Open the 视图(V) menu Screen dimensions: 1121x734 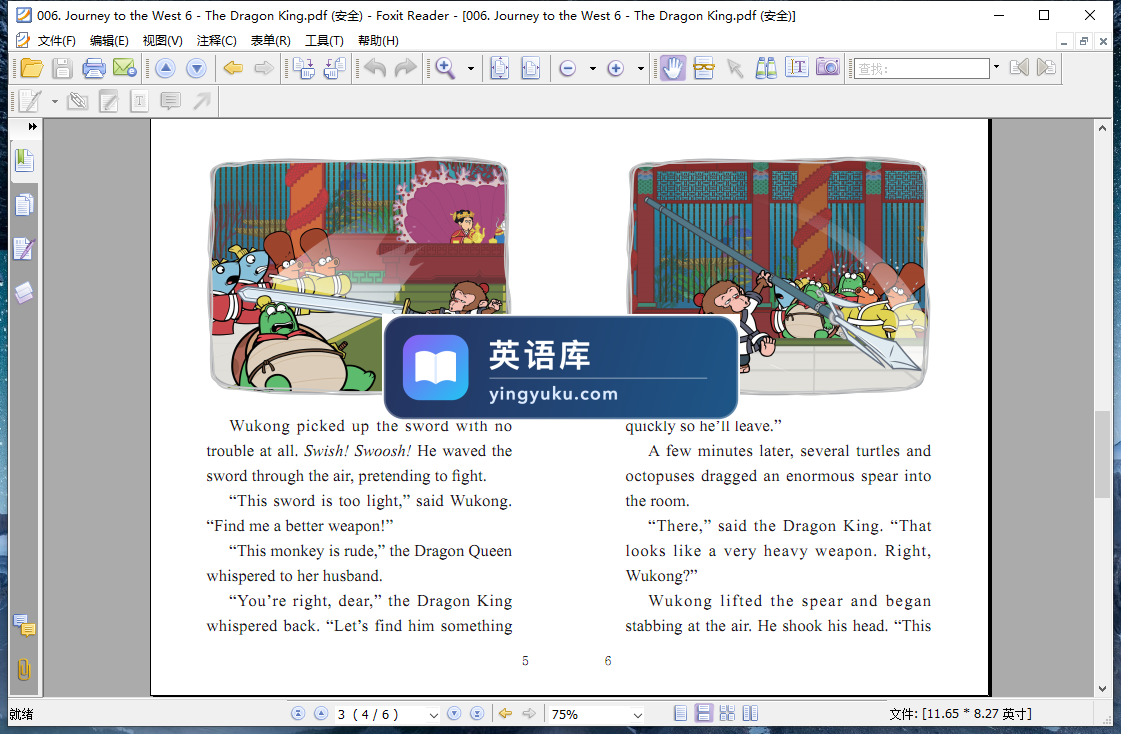pos(162,41)
